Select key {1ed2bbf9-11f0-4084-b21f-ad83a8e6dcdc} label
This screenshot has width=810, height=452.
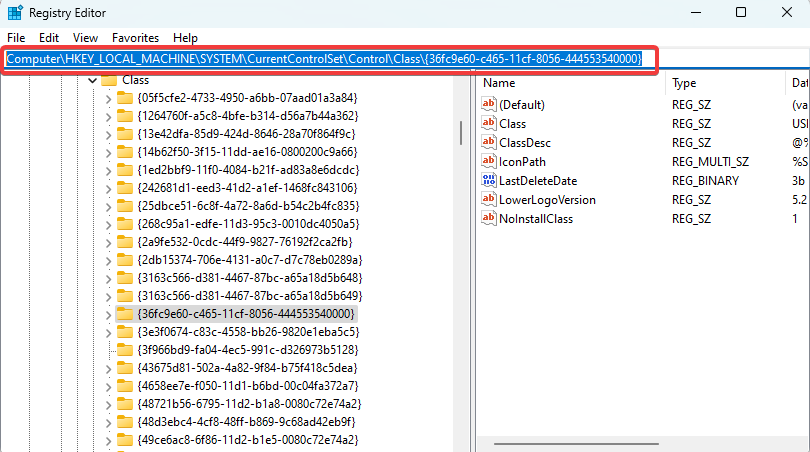pyautogui.click(x=248, y=170)
